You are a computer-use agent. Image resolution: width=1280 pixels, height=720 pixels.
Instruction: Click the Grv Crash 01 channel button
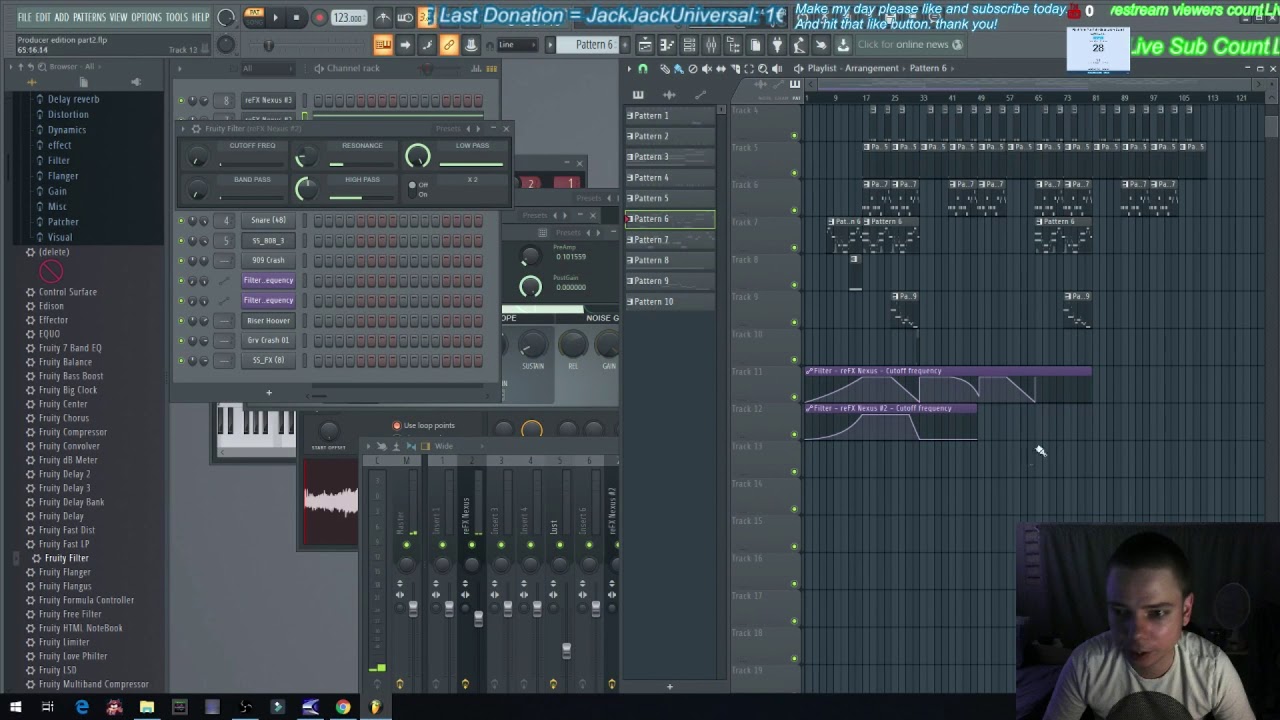click(268, 340)
